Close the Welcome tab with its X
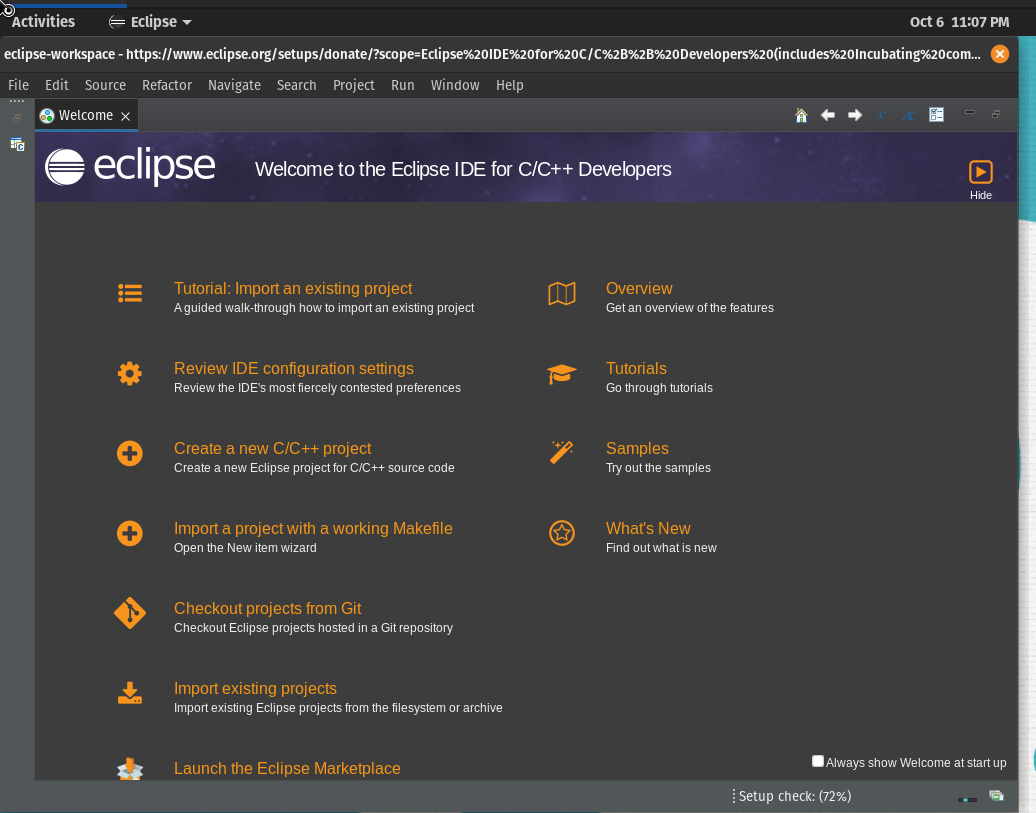1036x813 pixels. coord(126,116)
